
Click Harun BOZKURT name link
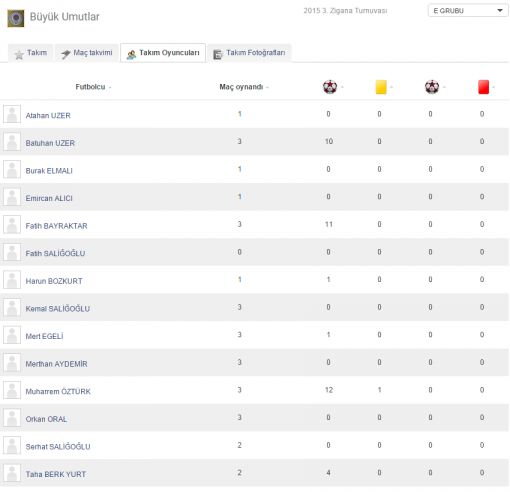[x=54, y=281]
